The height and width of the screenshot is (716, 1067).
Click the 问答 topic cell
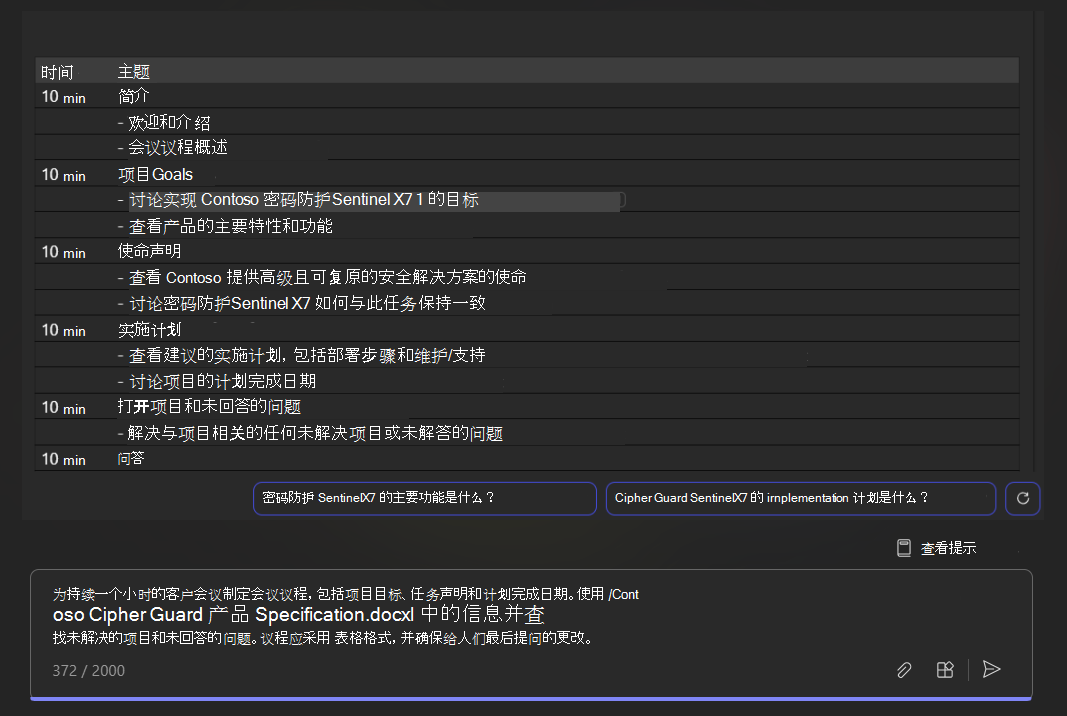click(131, 459)
